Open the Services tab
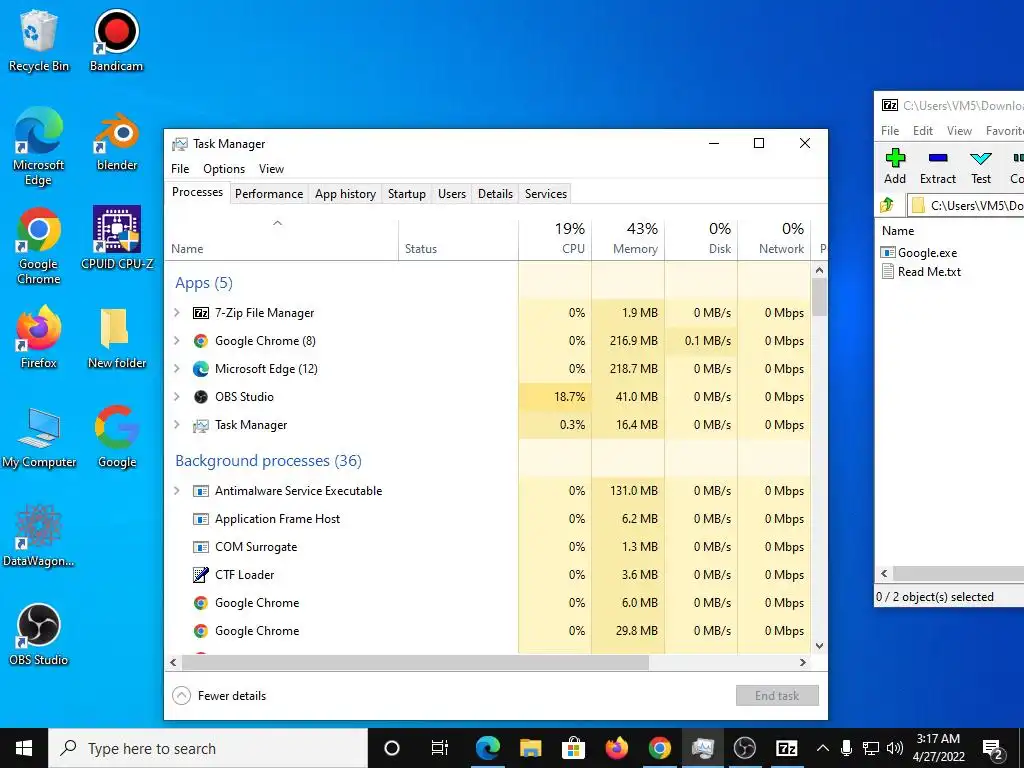Viewport: 1024px width, 768px height. coord(545,194)
